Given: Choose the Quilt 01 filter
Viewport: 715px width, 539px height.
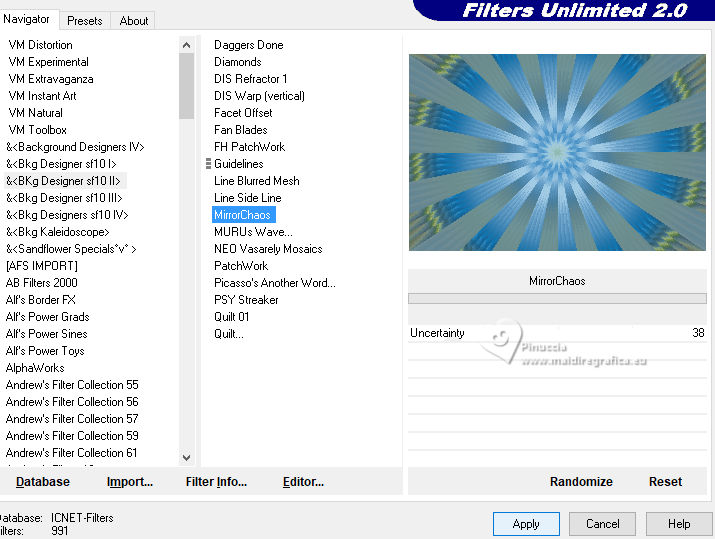Looking at the screenshot, I should coord(232,317).
